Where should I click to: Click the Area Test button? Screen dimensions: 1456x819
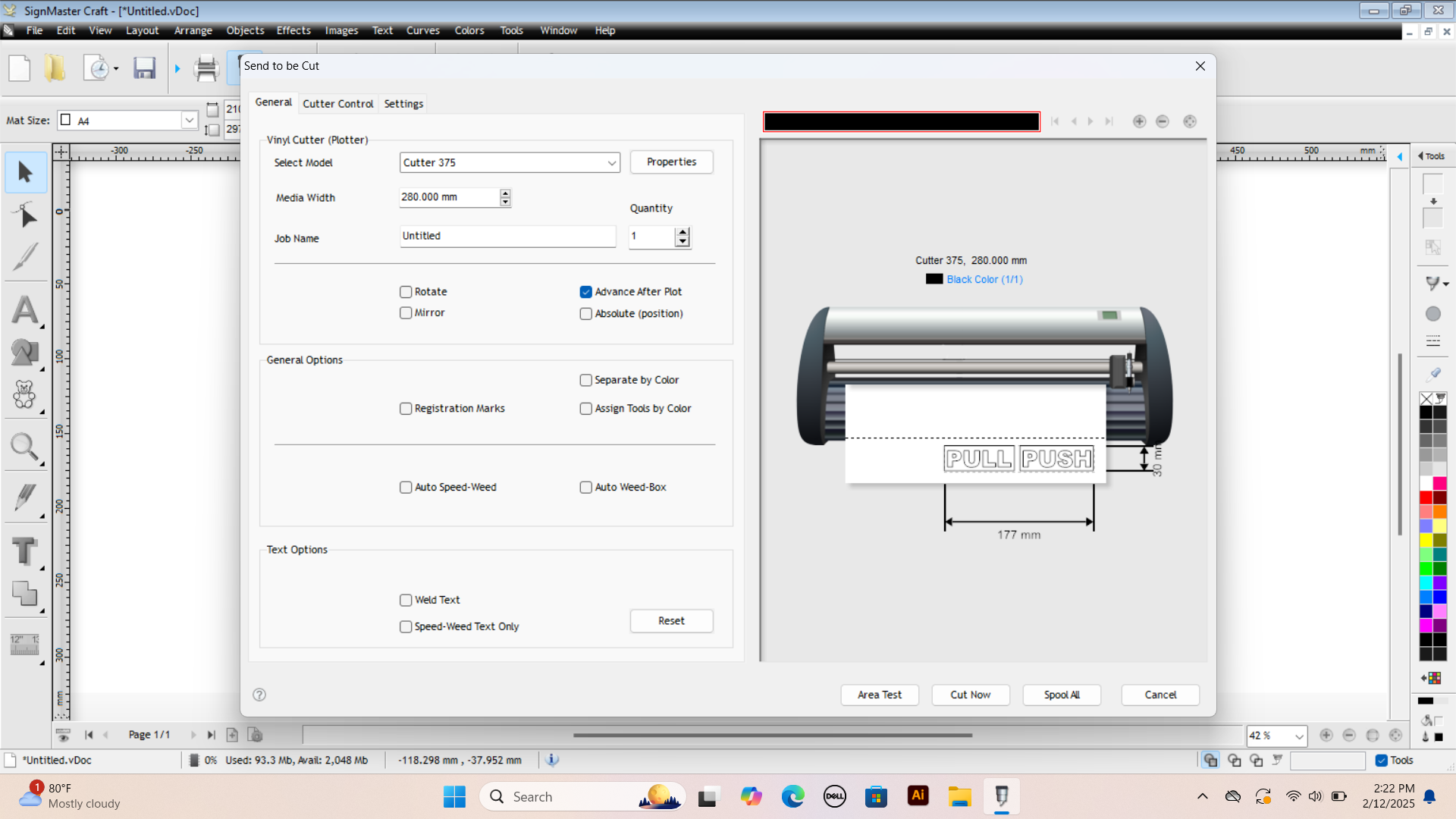pos(880,695)
